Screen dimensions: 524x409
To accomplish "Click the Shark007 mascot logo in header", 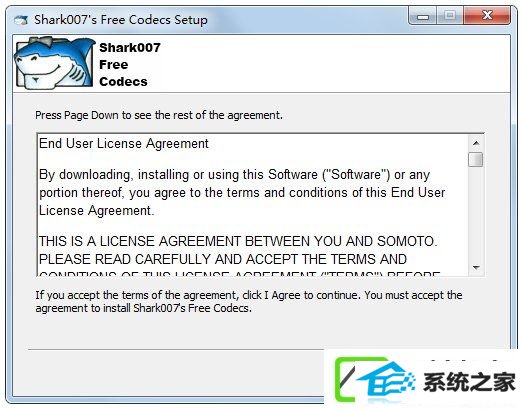I will click(x=54, y=63).
